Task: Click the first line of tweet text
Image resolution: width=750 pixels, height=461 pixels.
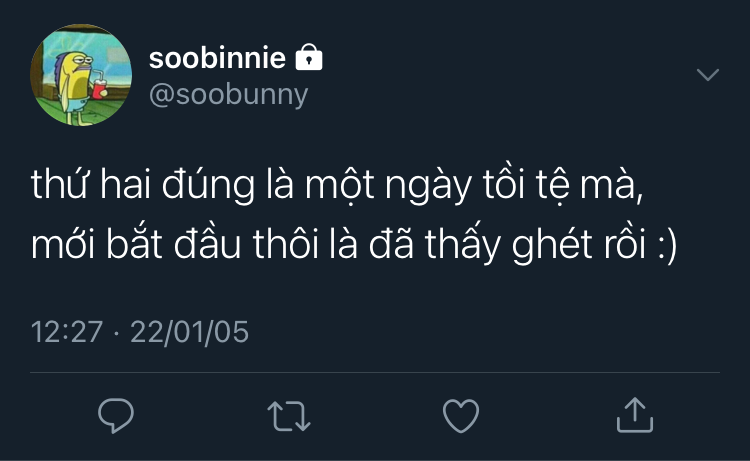Action: coord(337,184)
